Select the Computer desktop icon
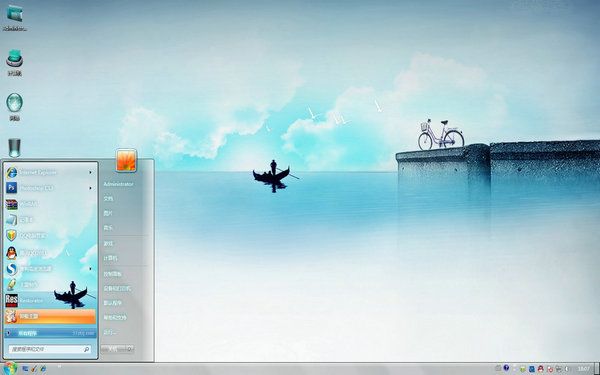Viewport: 600px width, 375px height. (x=15, y=62)
